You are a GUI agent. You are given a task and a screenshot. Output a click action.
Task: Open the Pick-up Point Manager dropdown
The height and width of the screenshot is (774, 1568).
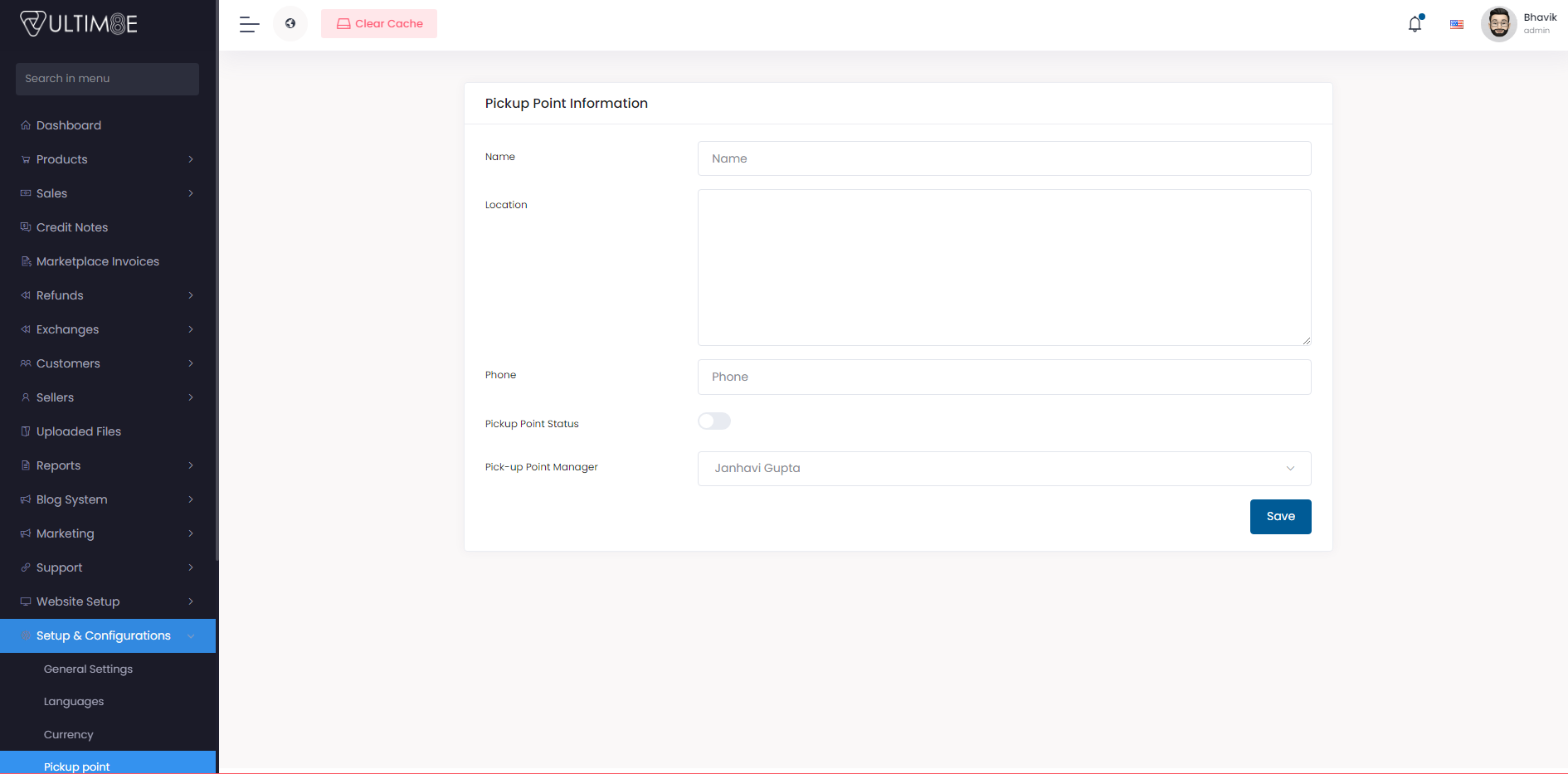tap(1004, 469)
